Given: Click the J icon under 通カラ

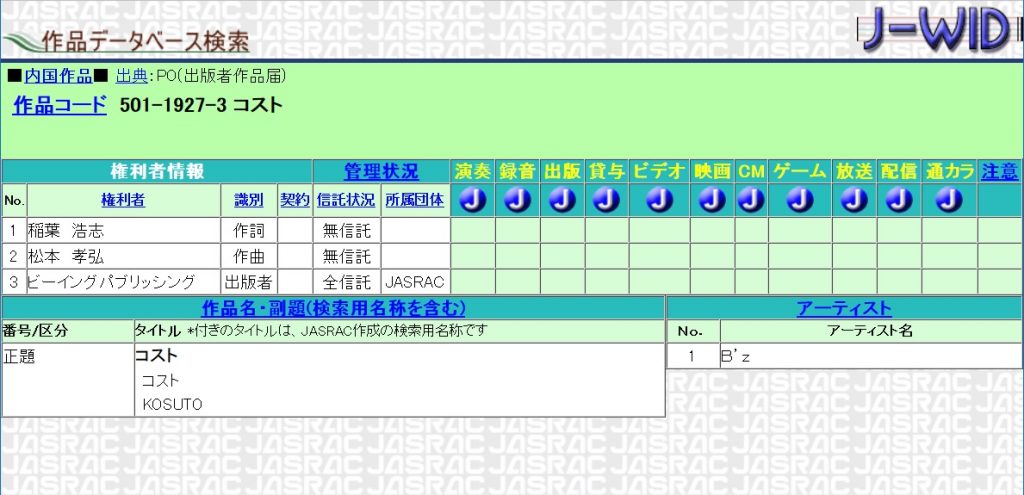Looking at the screenshot, I should pyautogui.click(x=949, y=200).
